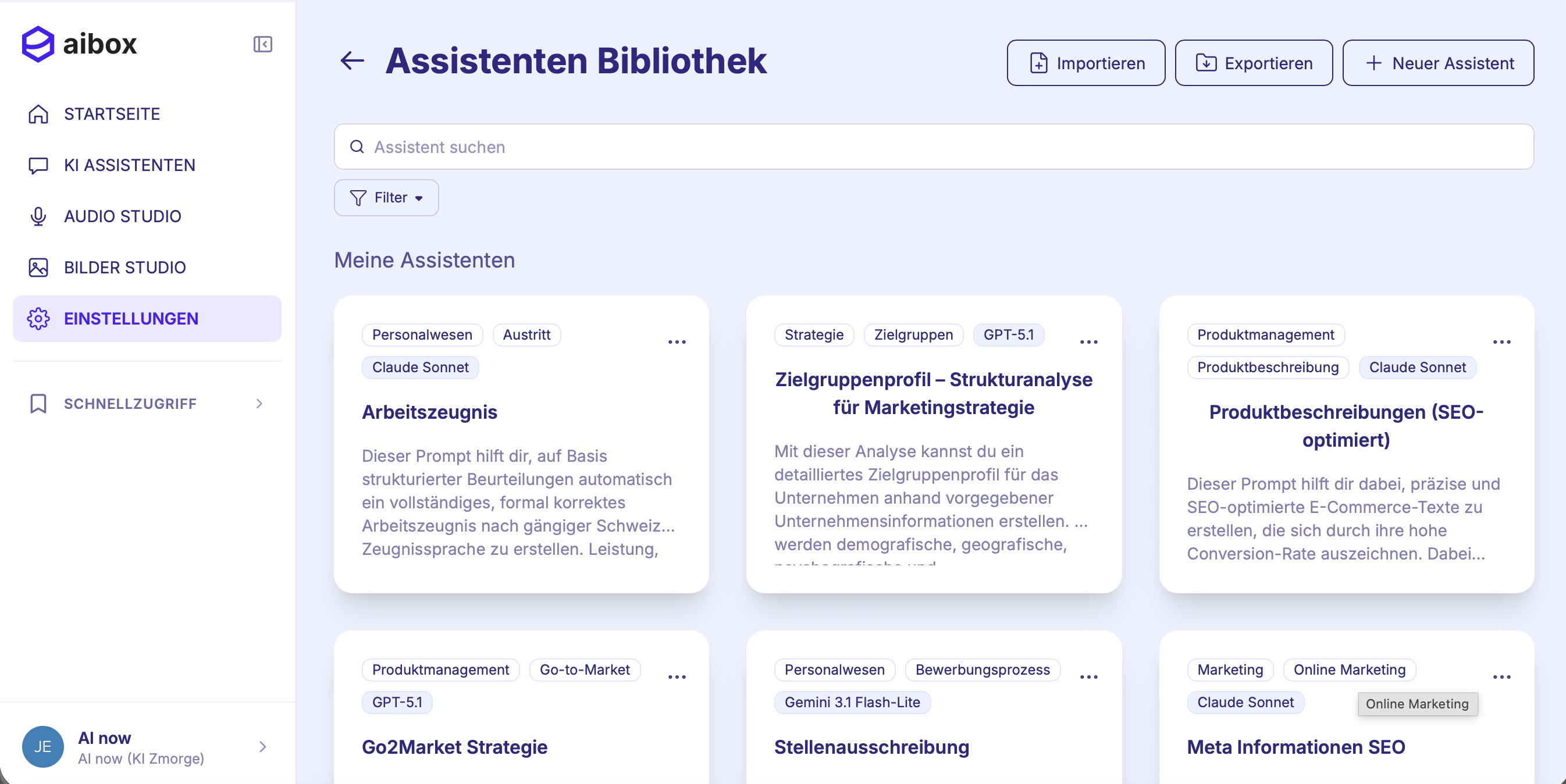Click the Exportieren button

(x=1254, y=63)
